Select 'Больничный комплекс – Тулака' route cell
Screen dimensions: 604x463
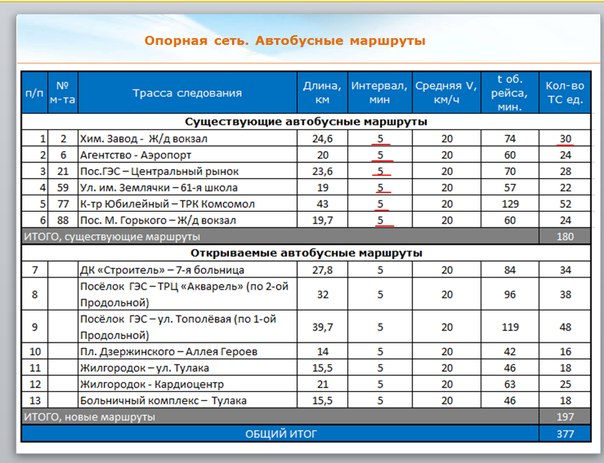(x=187, y=400)
